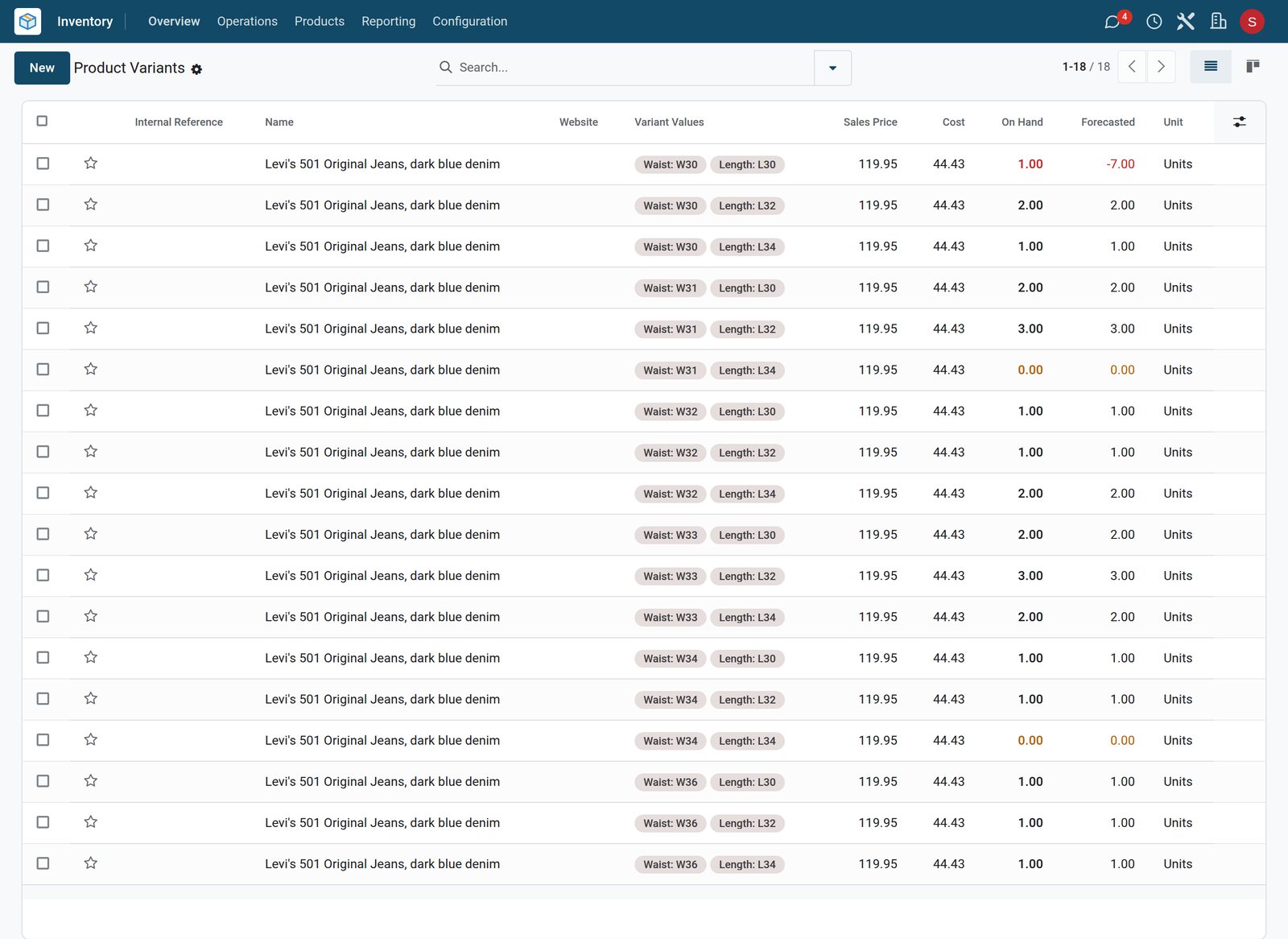Check the W30 L32 variant row checkbox
Image resolution: width=1288 pixels, height=939 pixels.
pyautogui.click(x=43, y=205)
